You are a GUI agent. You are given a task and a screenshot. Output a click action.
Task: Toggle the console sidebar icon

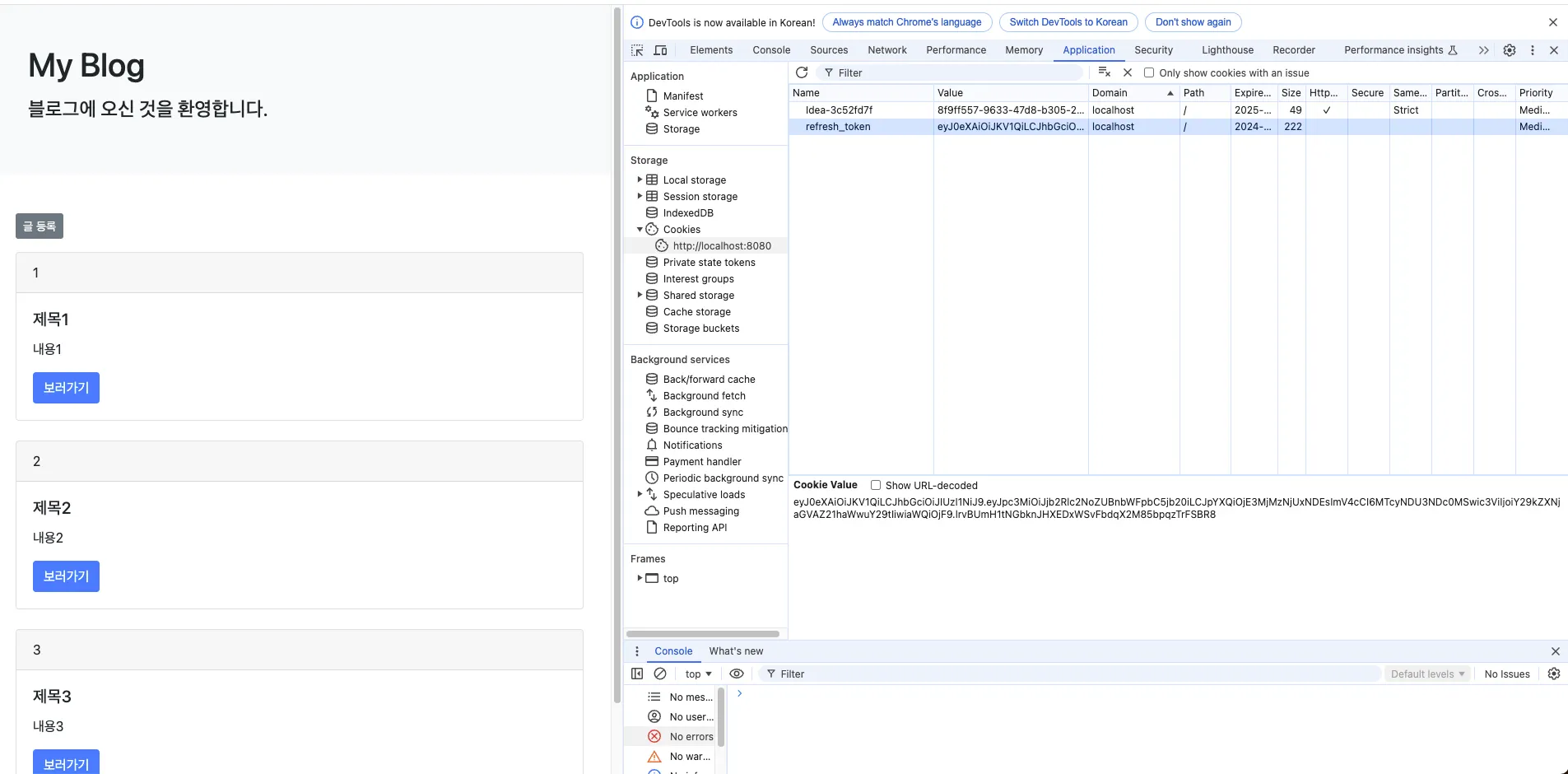pyautogui.click(x=637, y=674)
